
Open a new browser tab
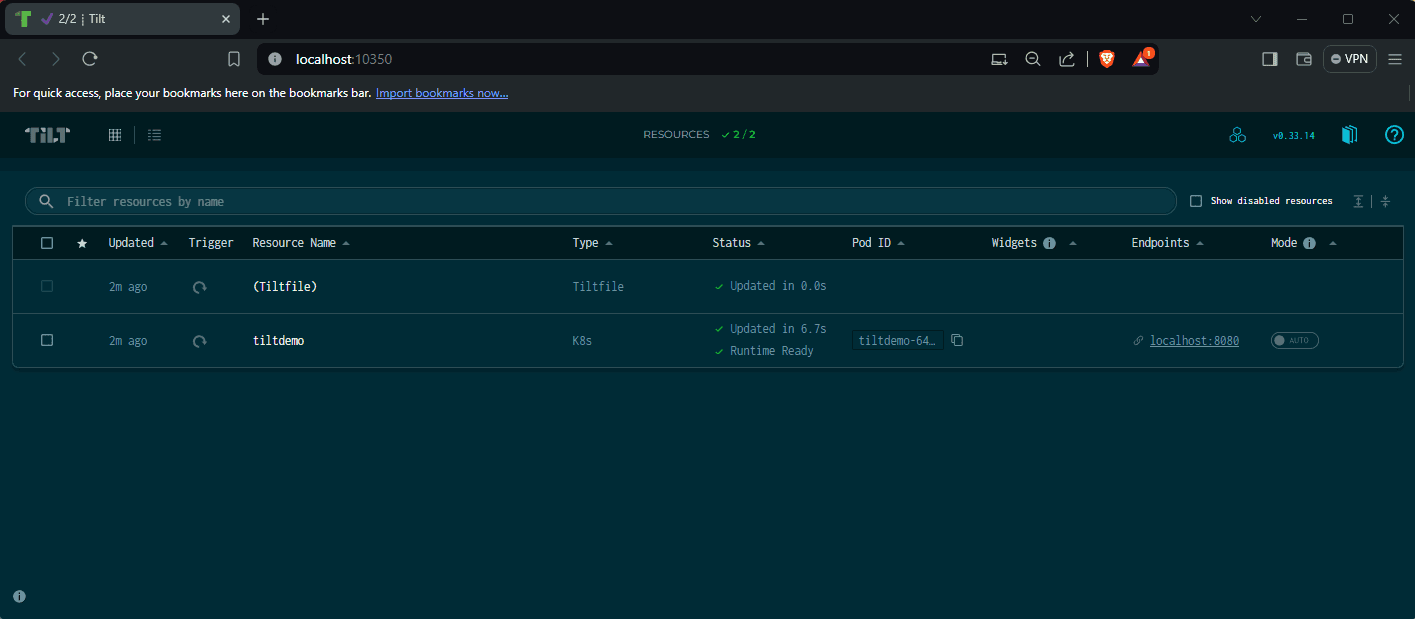click(263, 19)
